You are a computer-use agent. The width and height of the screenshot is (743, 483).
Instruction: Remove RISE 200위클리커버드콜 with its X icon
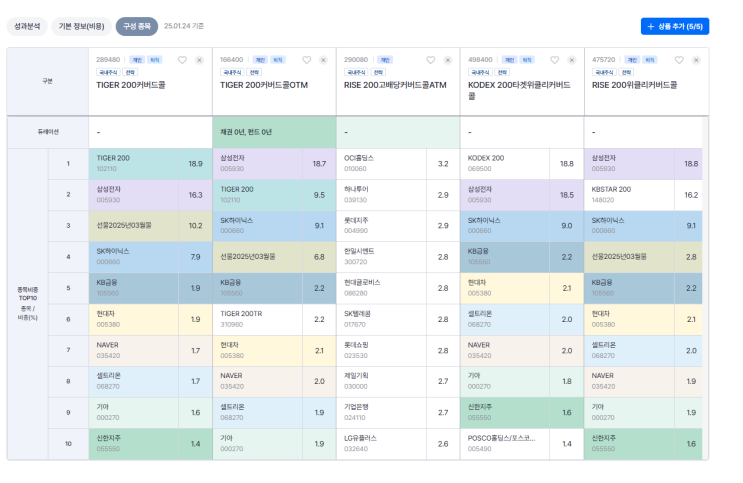[696, 60]
